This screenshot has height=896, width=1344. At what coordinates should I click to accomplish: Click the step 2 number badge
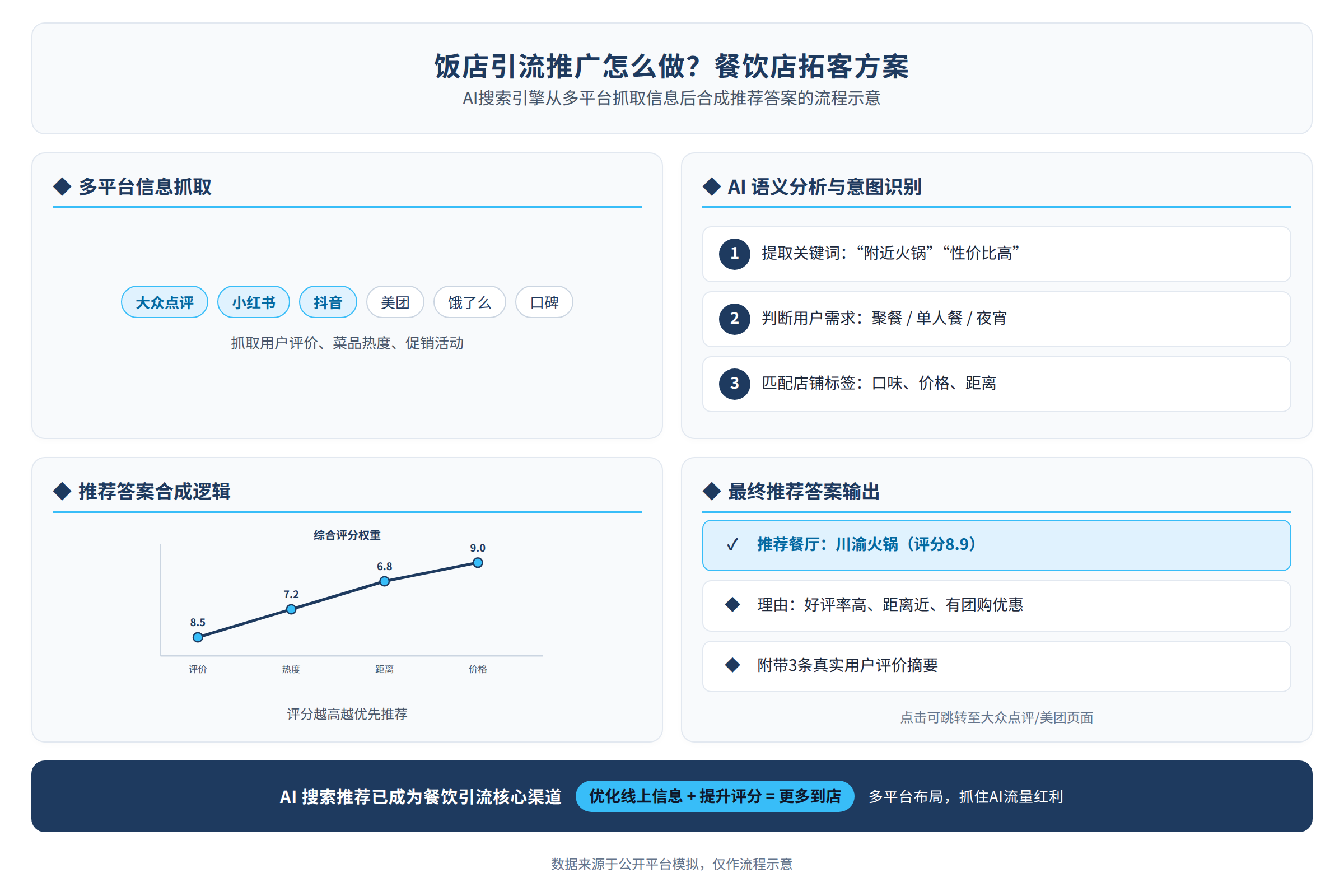pos(734,319)
